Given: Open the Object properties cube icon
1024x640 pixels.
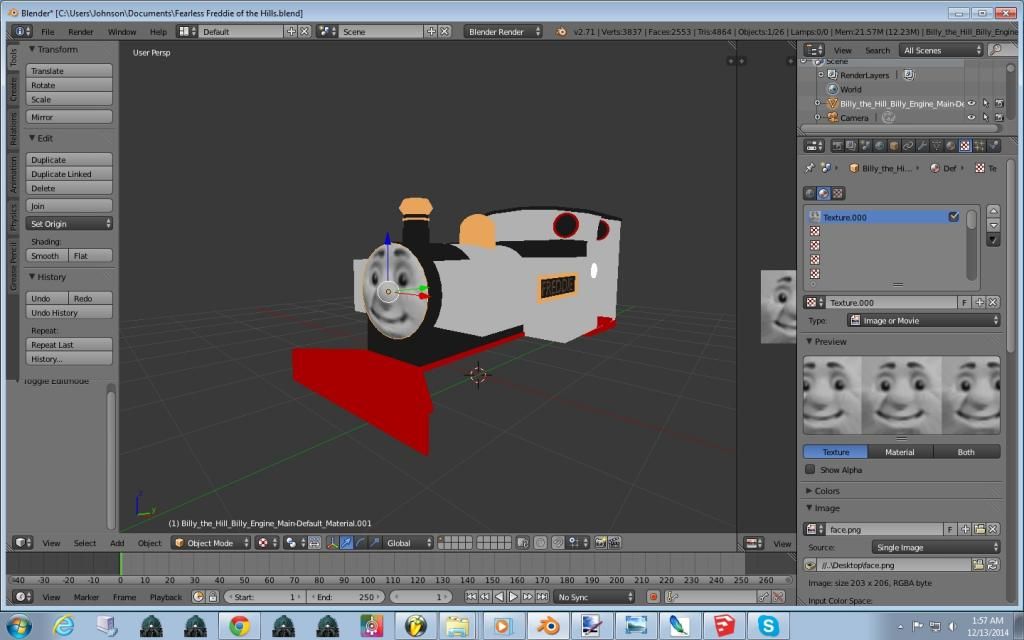Looking at the screenshot, I should (893, 146).
